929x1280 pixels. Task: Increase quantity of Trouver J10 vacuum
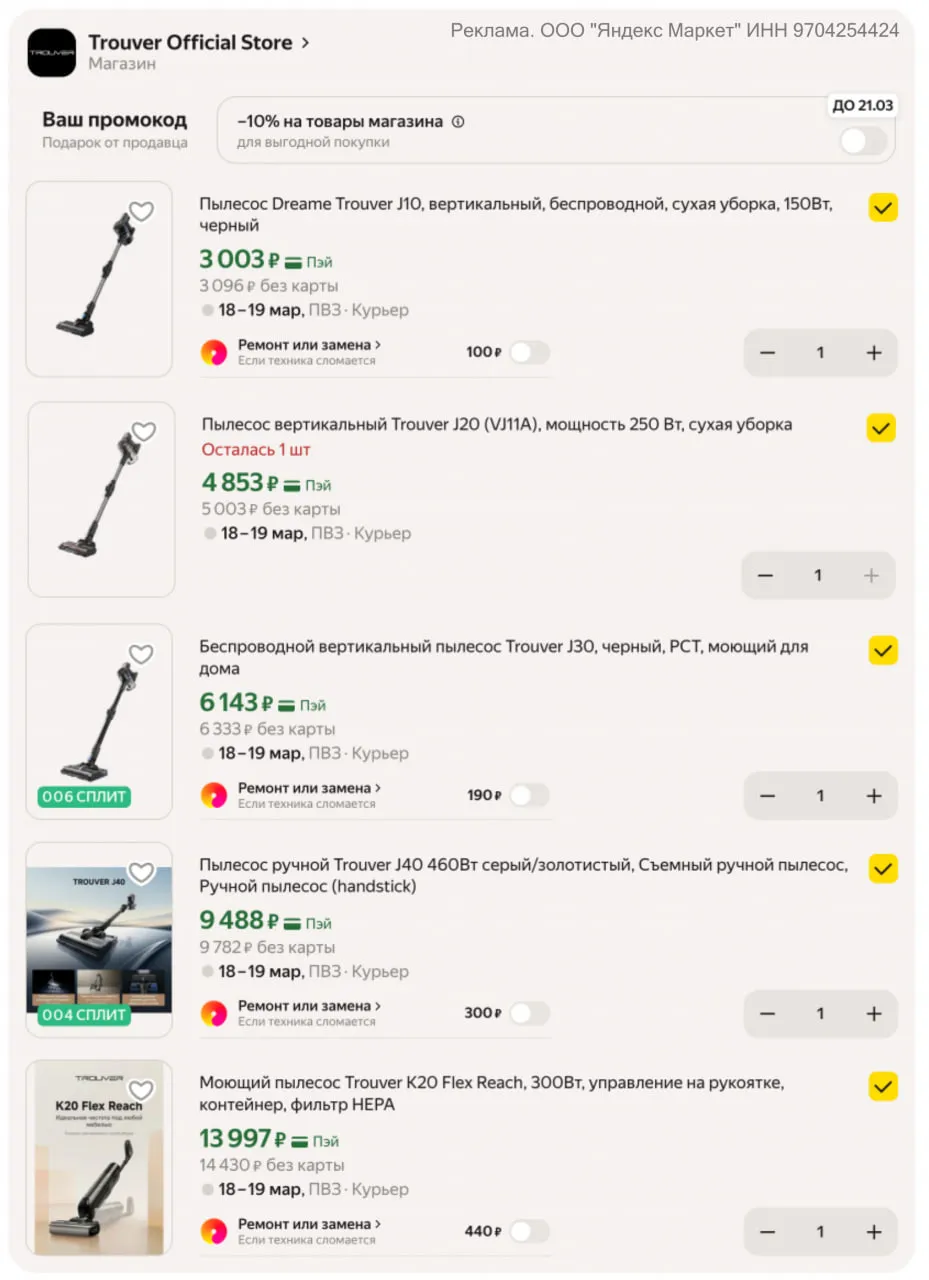(x=874, y=353)
